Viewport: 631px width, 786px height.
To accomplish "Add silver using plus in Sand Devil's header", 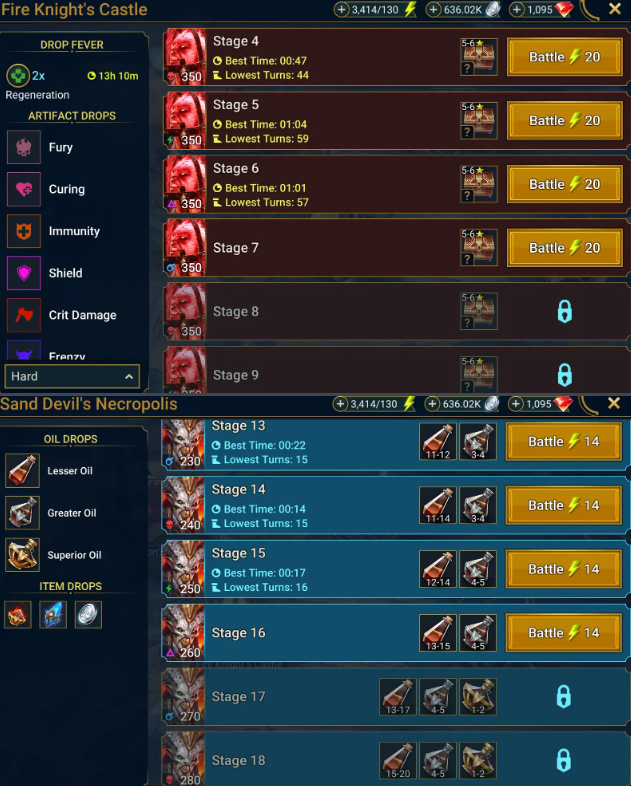I will [432, 404].
